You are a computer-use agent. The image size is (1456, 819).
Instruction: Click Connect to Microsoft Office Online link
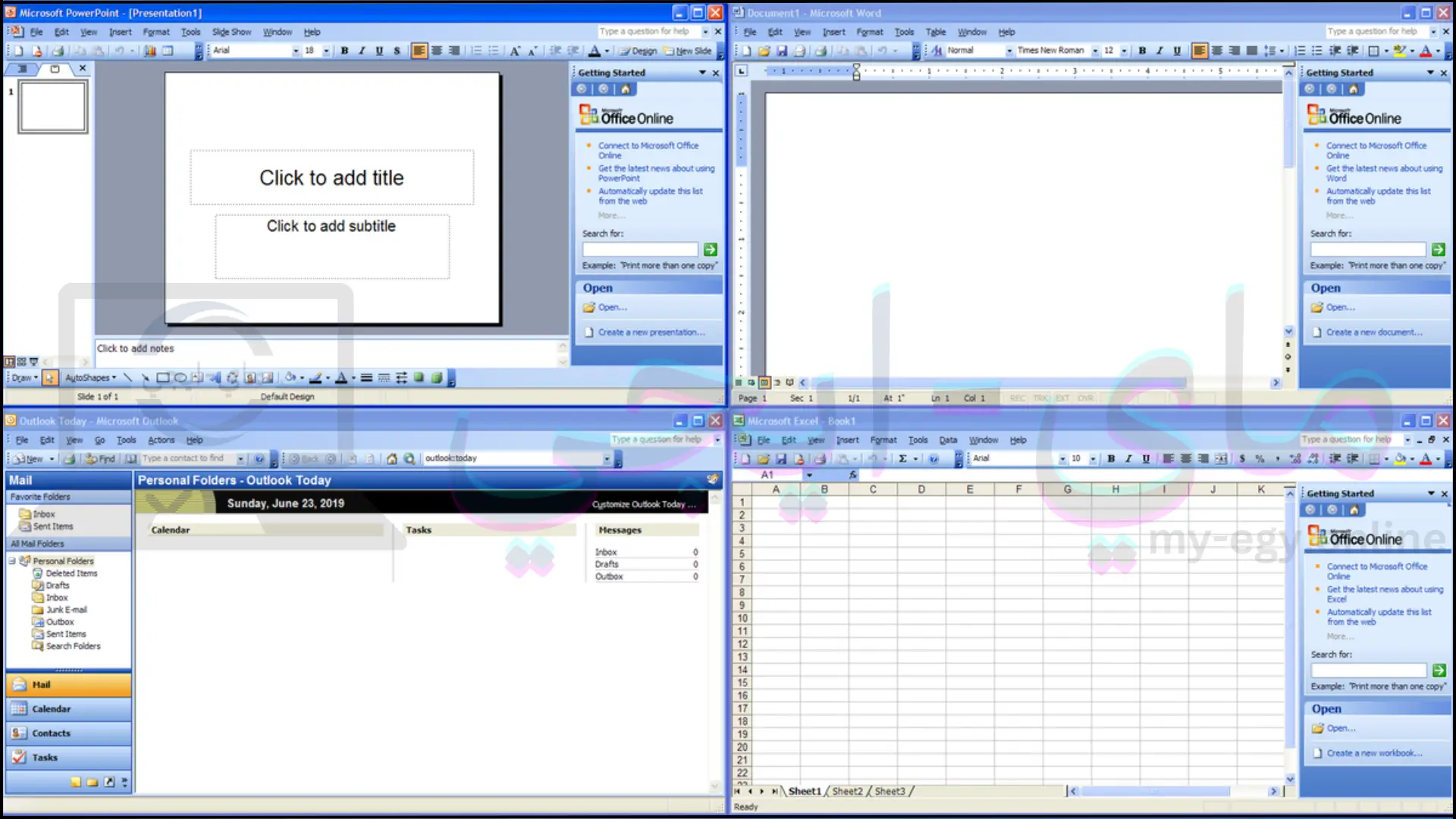648,149
